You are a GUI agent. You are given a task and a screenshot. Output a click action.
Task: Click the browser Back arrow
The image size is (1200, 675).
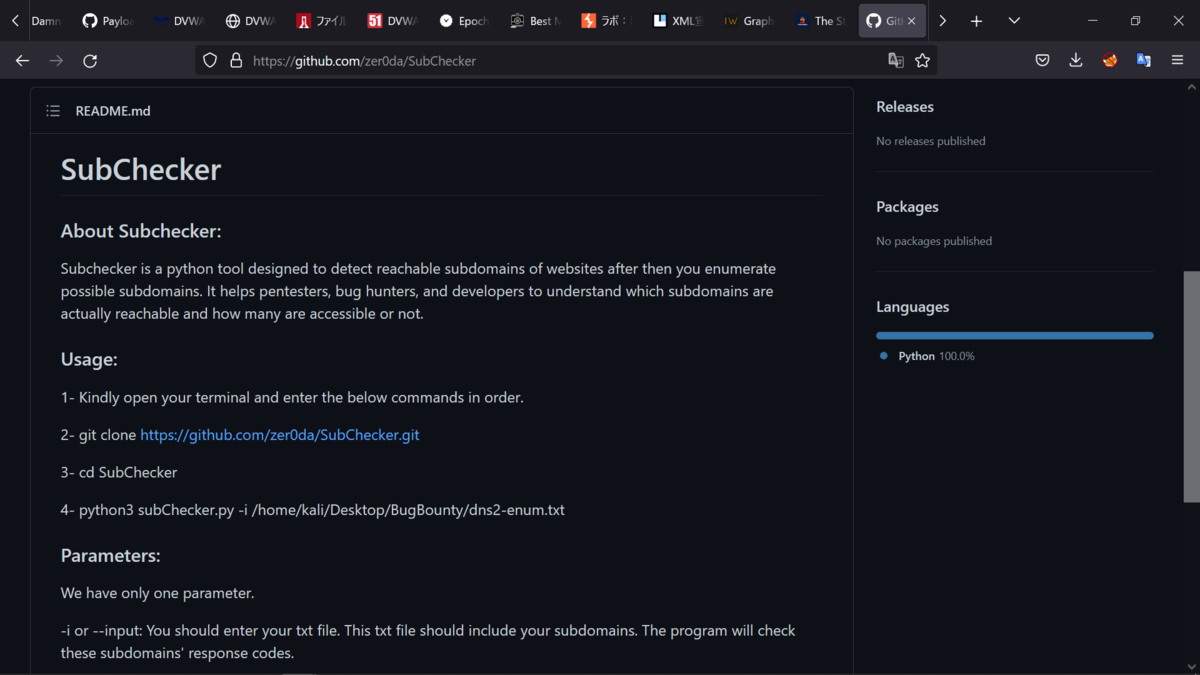pos(22,61)
